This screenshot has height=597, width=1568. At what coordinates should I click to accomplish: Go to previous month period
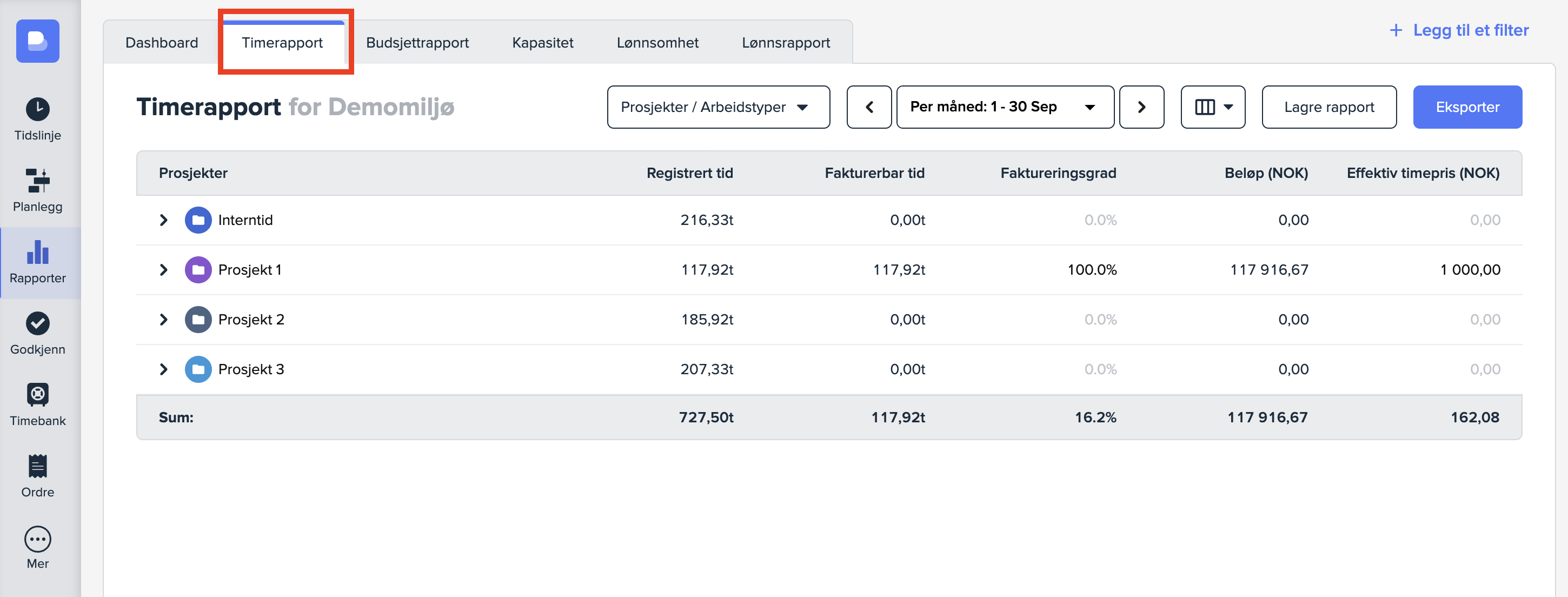click(868, 107)
